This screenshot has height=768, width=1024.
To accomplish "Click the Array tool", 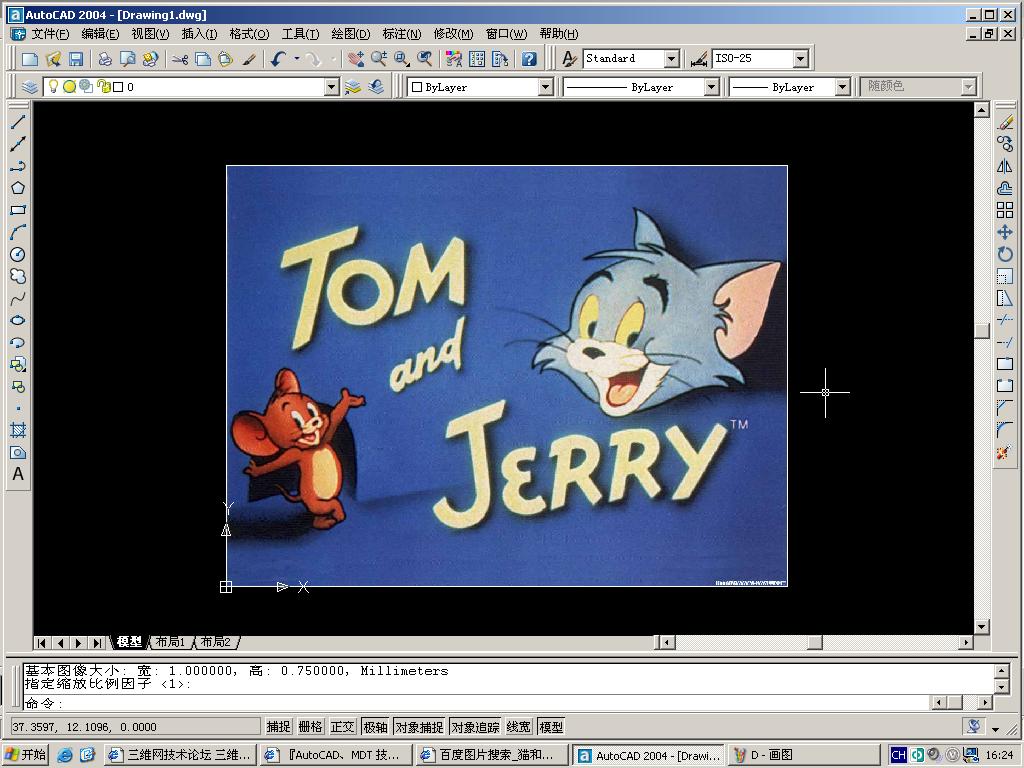I will point(1005,210).
